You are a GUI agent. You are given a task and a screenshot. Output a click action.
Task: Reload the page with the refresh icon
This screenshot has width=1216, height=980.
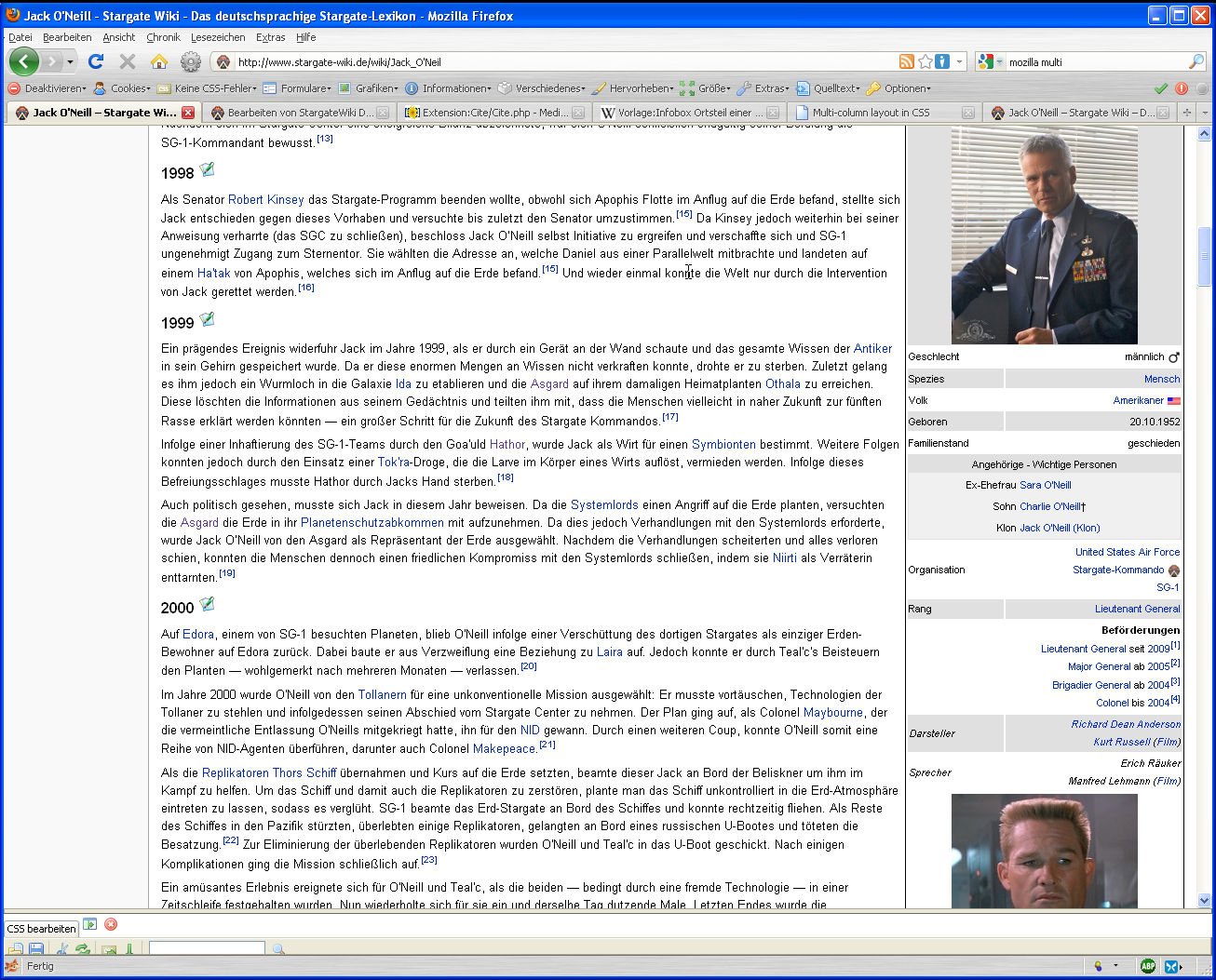pyautogui.click(x=95, y=61)
